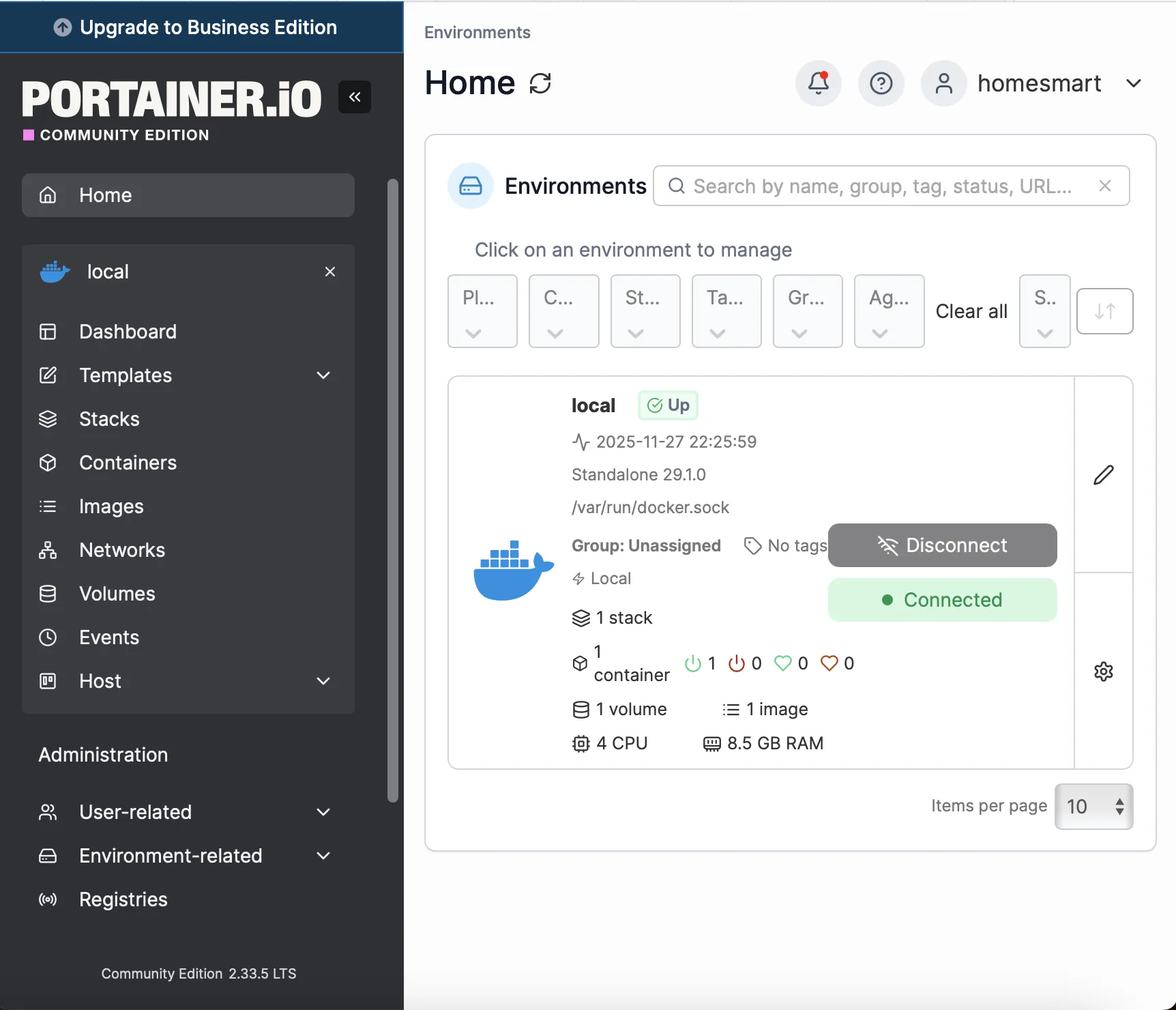This screenshot has height=1010, width=1176.
Task: Click the pencil edit icon for local
Action: click(1104, 475)
